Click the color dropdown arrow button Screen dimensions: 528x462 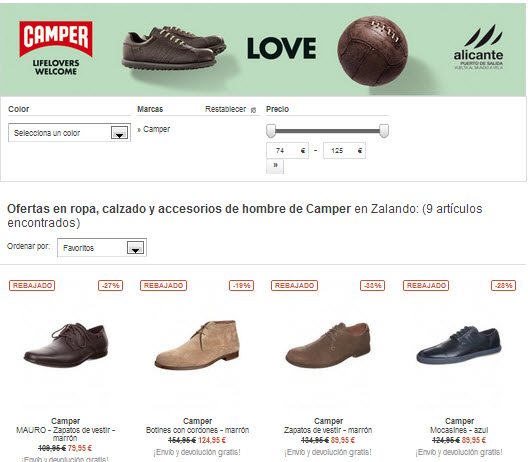click(120, 133)
